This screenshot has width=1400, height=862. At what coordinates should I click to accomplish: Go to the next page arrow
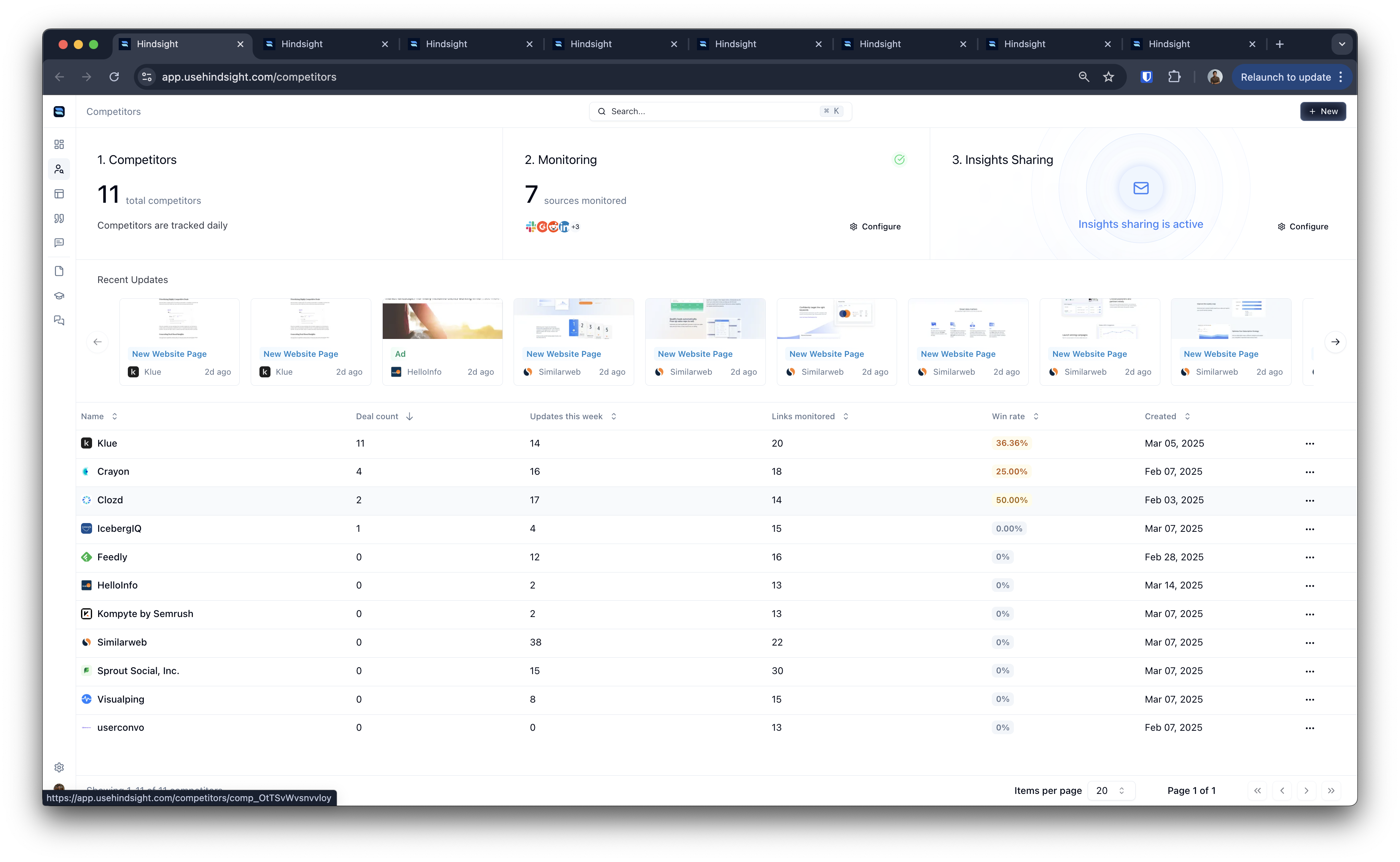coord(1306,791)
